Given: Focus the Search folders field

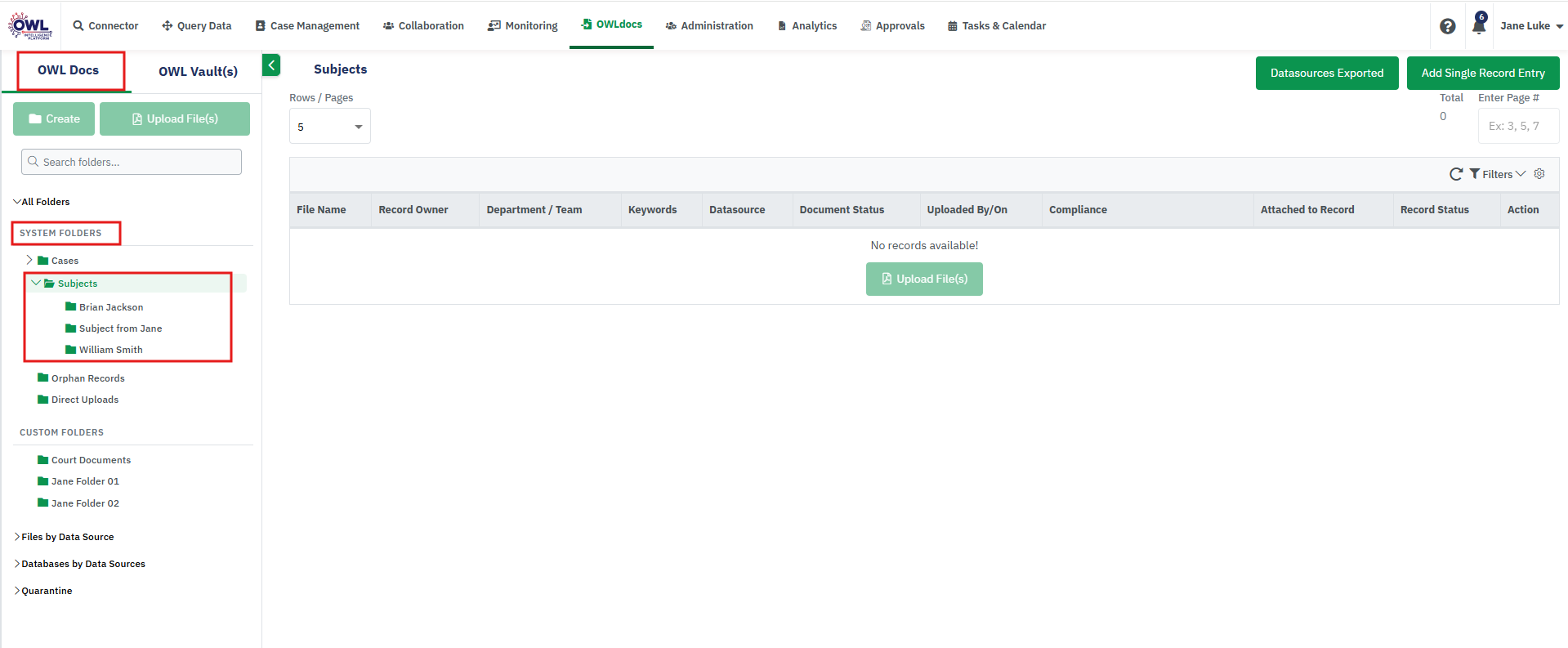Looking at the screenshot, I should tap(132, 162).
